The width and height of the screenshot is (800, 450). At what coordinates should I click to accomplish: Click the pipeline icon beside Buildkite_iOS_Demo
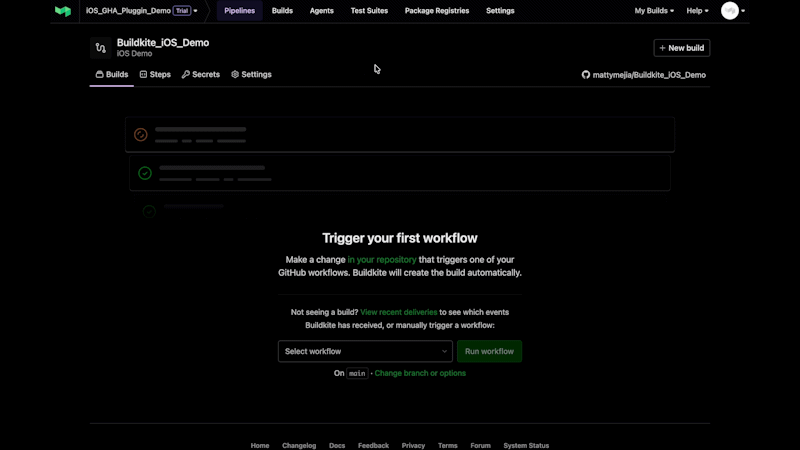tap(101, 48)
